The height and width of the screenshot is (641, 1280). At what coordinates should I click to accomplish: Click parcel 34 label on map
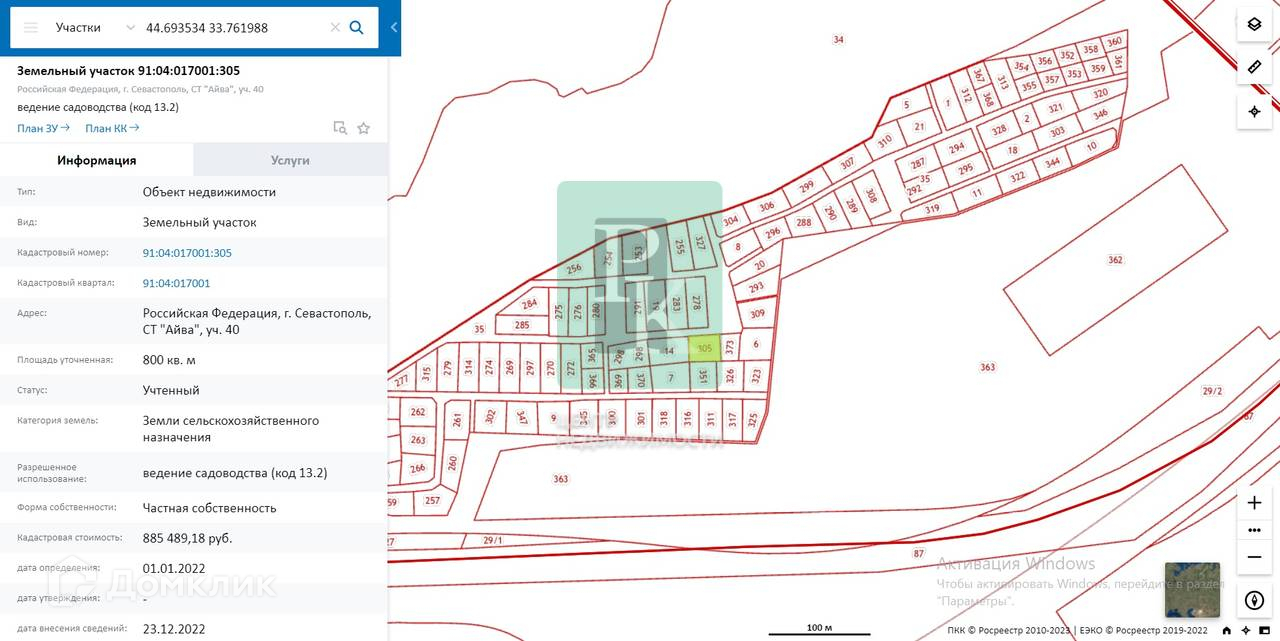838,40
